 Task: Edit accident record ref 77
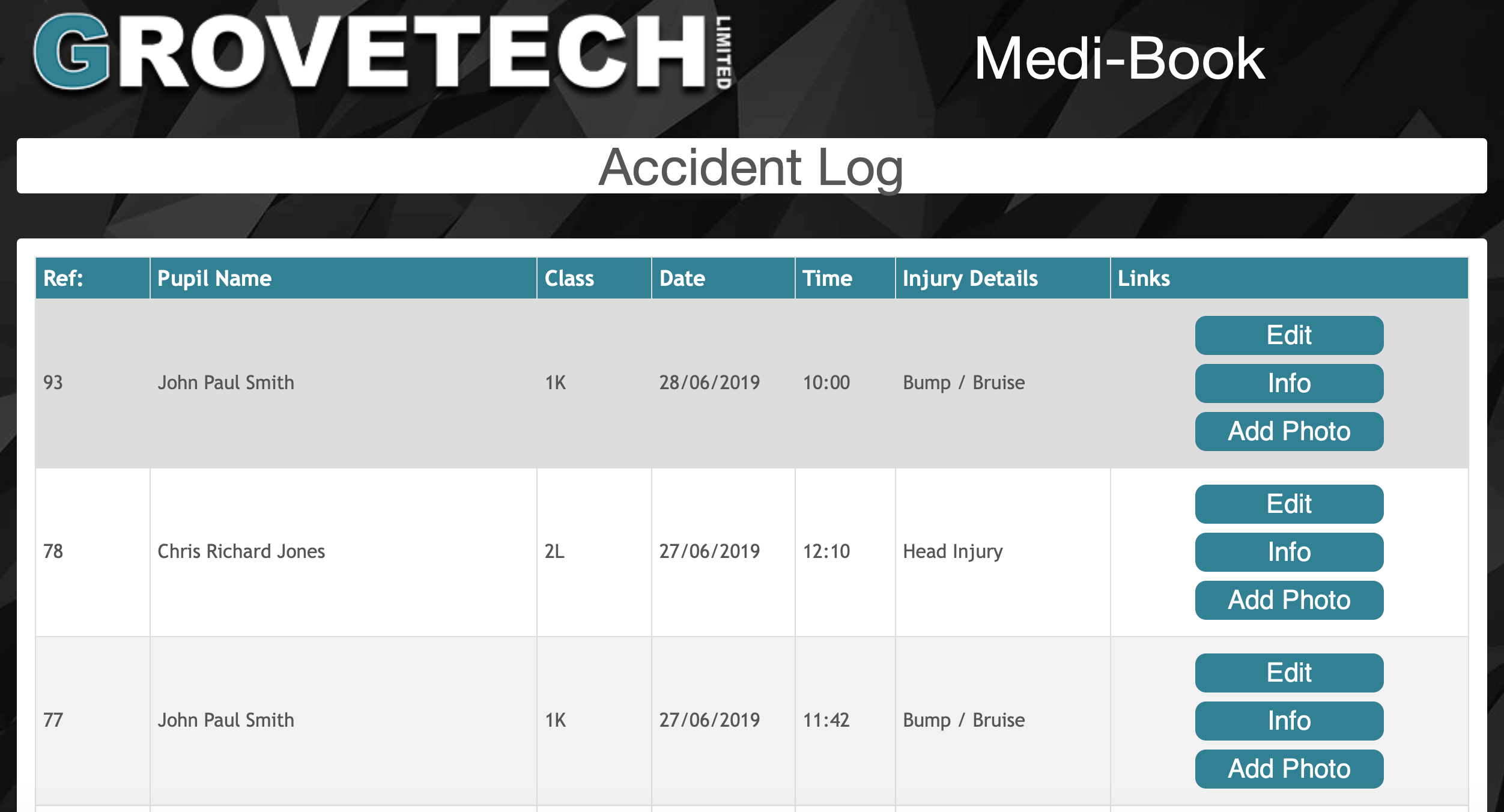[1289, 673]
